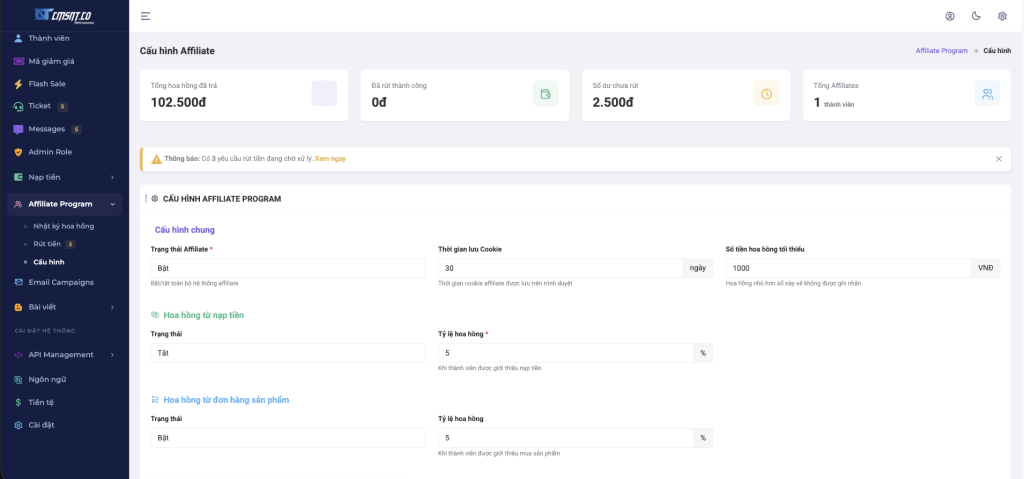This screenshot has width=1024, height=479.
Task: Open Rút tiền submenu item
Action: tap(47, 244)
